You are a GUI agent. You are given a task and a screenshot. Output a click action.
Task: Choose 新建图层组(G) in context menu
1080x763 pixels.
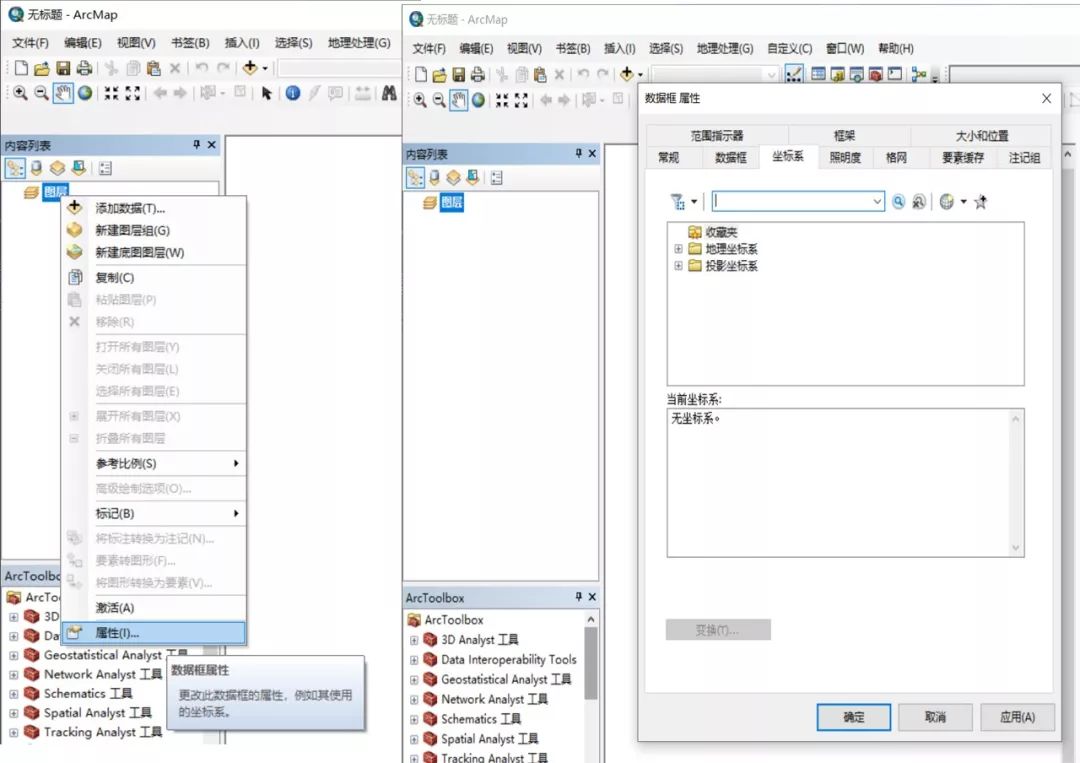pyautogui.click(x=154, y=230)
